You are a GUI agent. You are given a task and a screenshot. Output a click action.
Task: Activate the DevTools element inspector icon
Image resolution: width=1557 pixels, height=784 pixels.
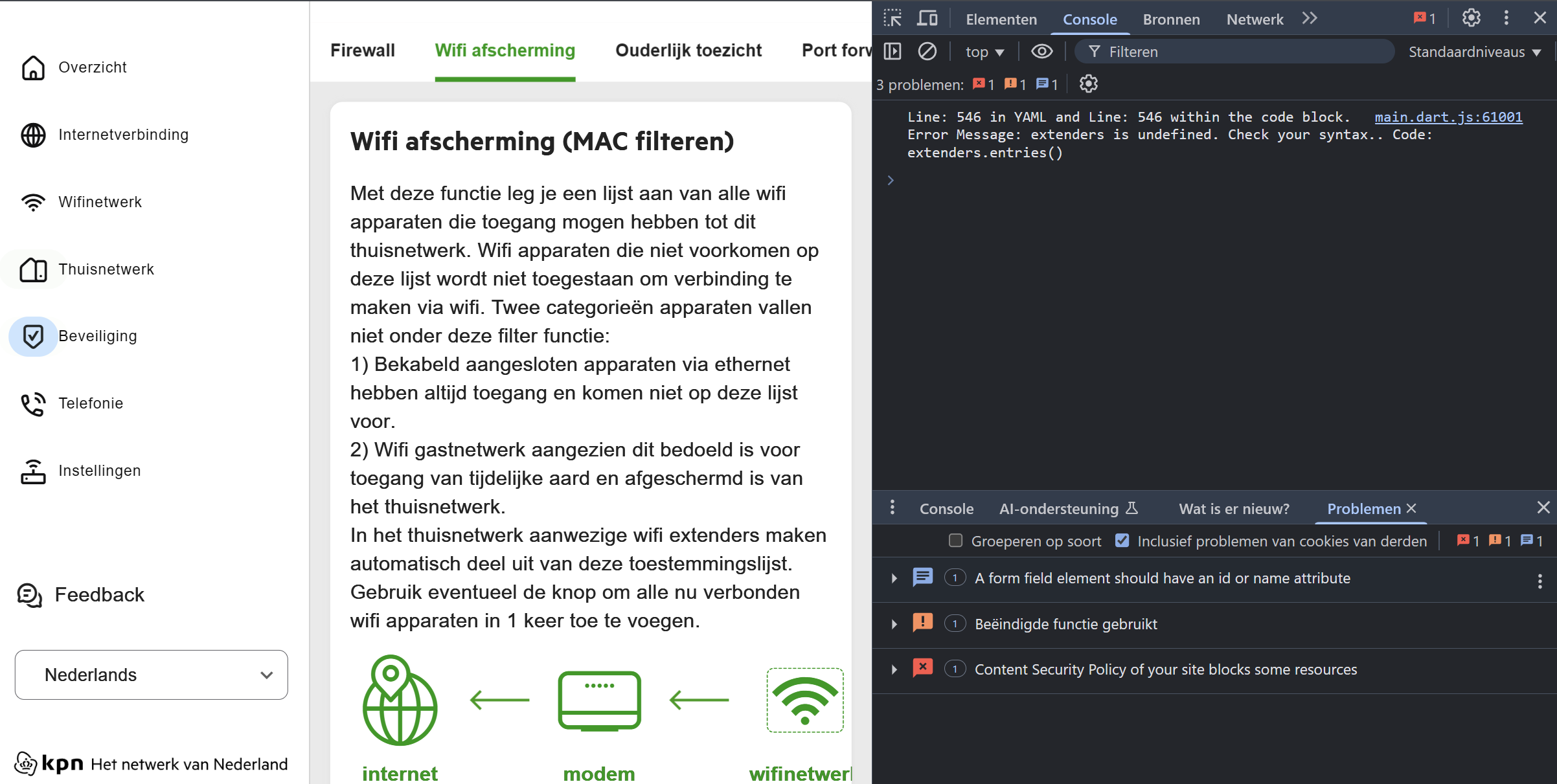(x=892, y=18)
